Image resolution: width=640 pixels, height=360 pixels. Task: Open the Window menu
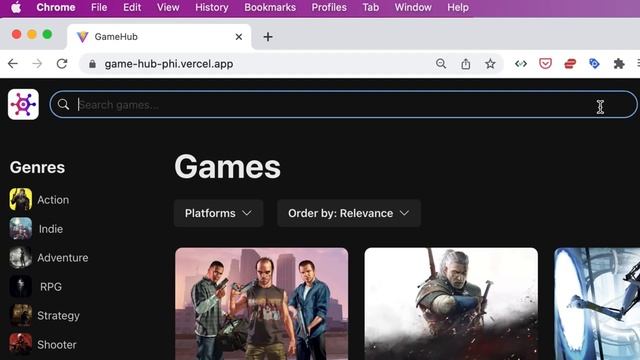[413, 7]
